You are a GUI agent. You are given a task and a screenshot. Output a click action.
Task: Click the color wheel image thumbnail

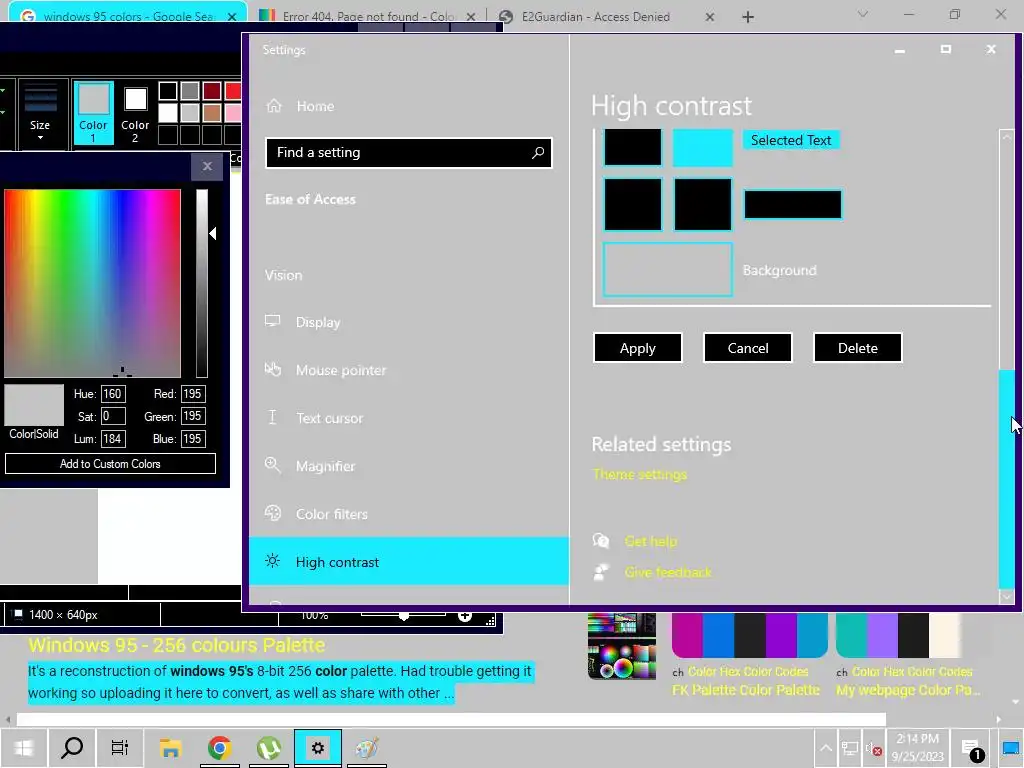point(622,647)
